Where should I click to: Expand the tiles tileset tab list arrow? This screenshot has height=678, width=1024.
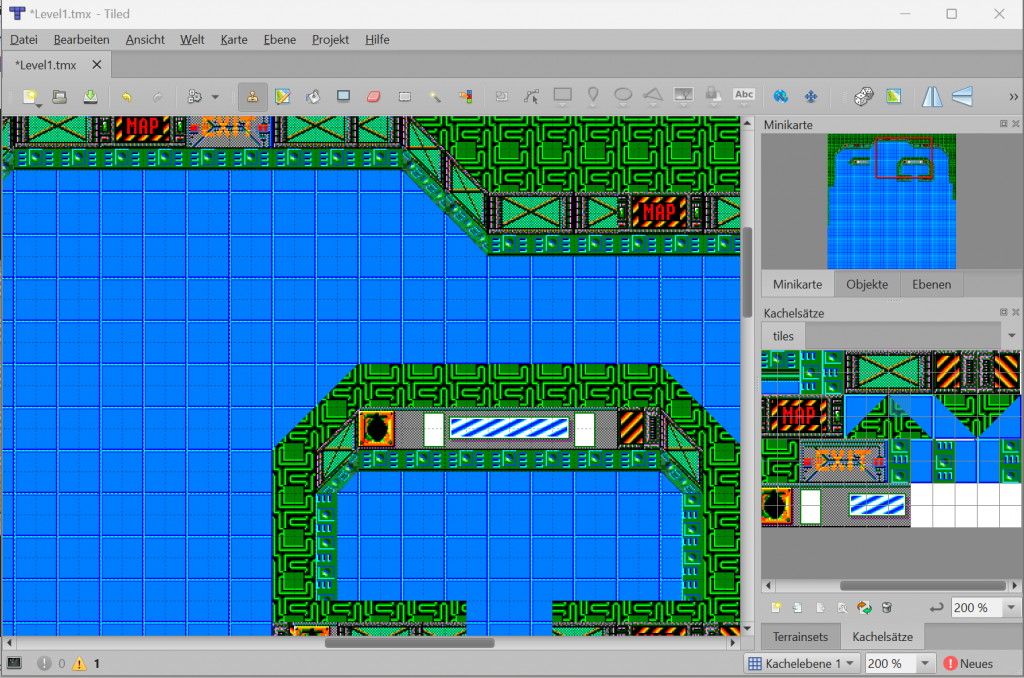tap(1012, 335)
